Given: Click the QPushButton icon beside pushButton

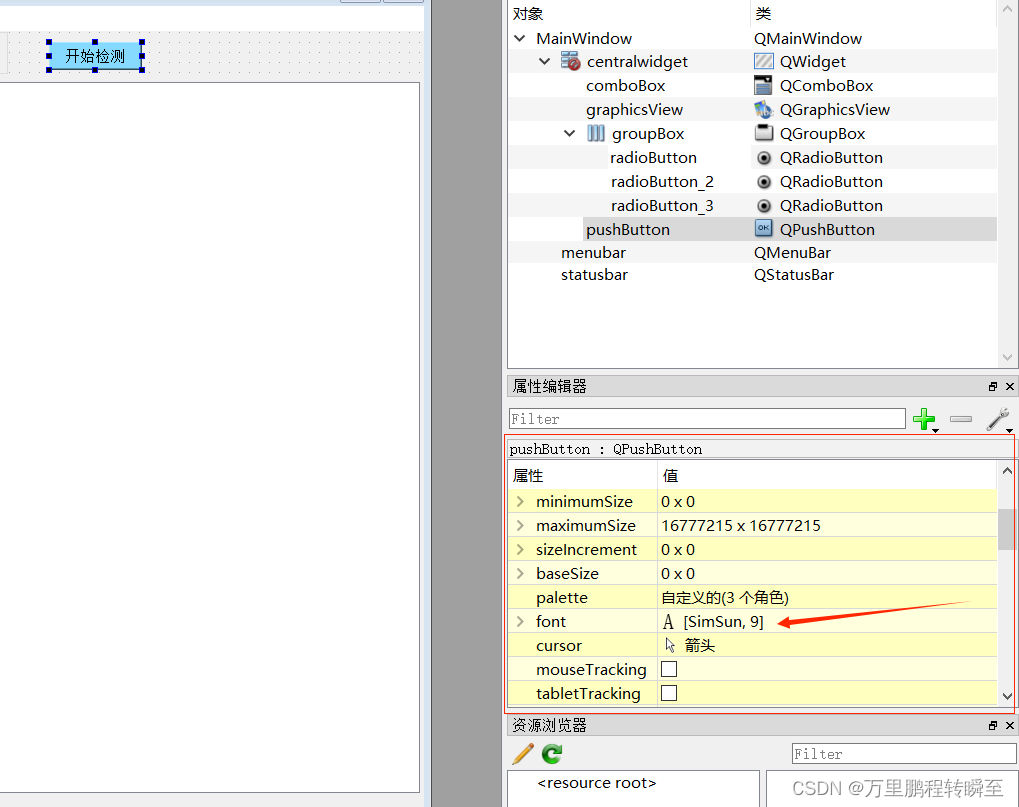Looking at the screenshot, I should point(763,229).
